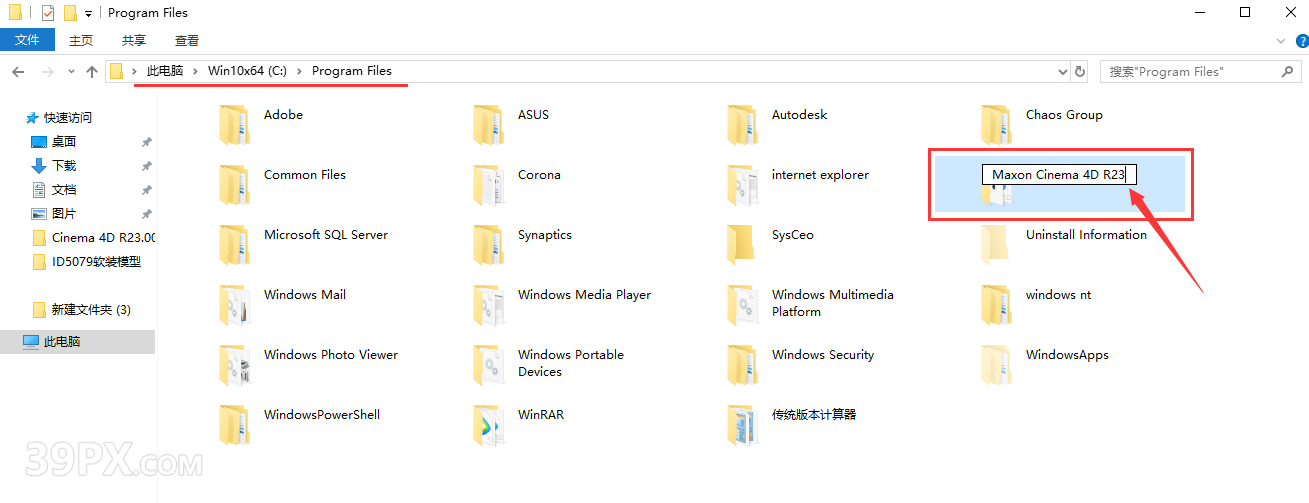Click the new folder icon in title bar
The image size is (1309, 503).
click(70, 13)
